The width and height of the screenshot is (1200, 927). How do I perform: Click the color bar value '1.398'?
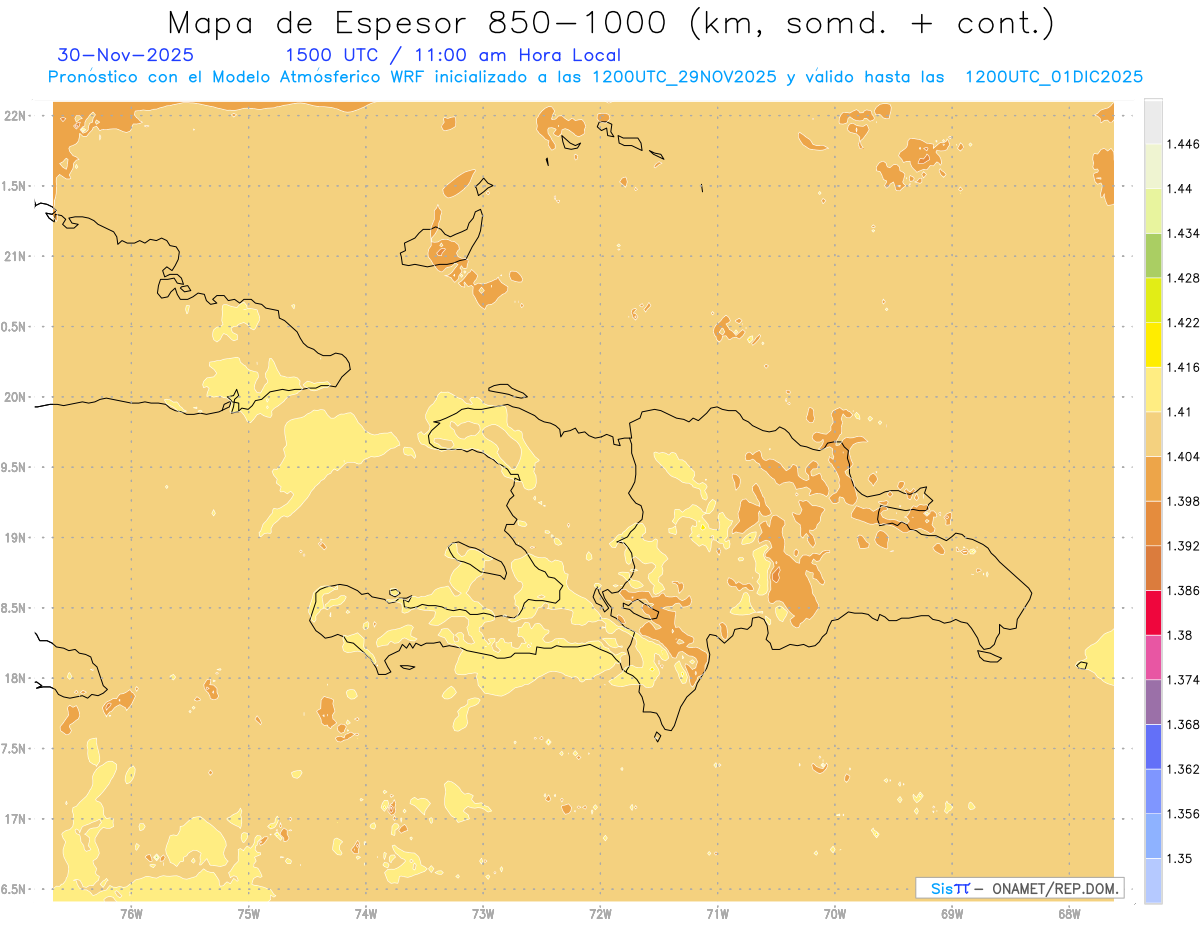tap(1183, 501)
